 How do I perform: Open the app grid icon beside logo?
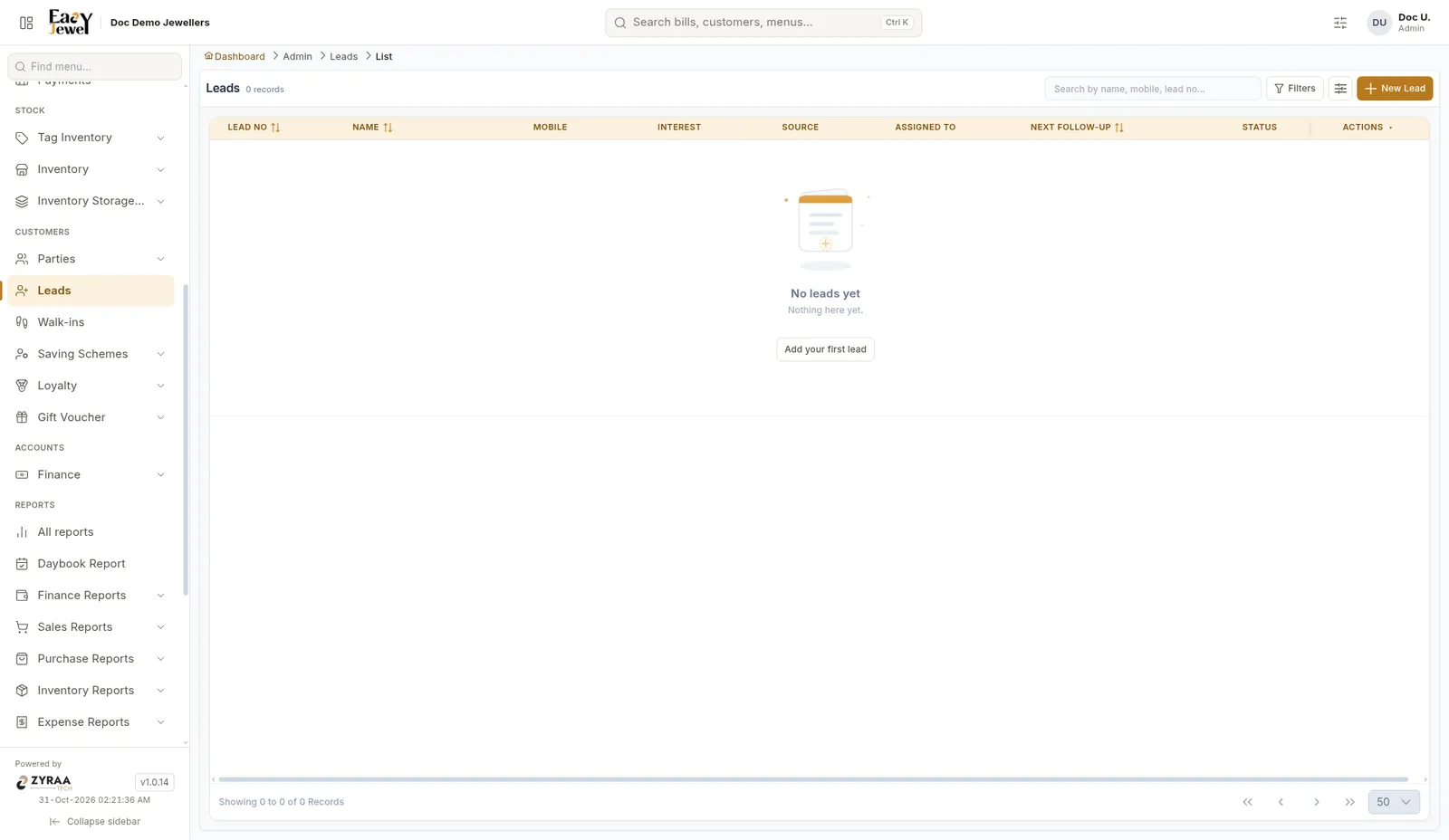point(26,23)
